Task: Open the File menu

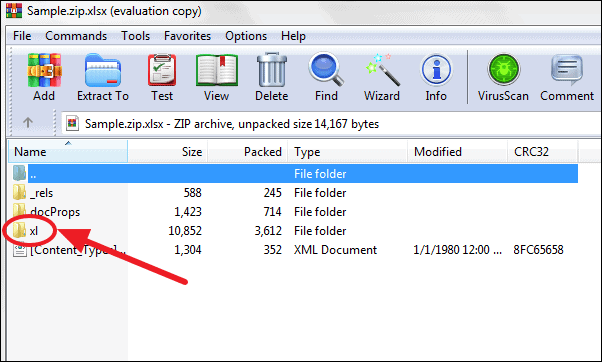Action: point(22,36)
